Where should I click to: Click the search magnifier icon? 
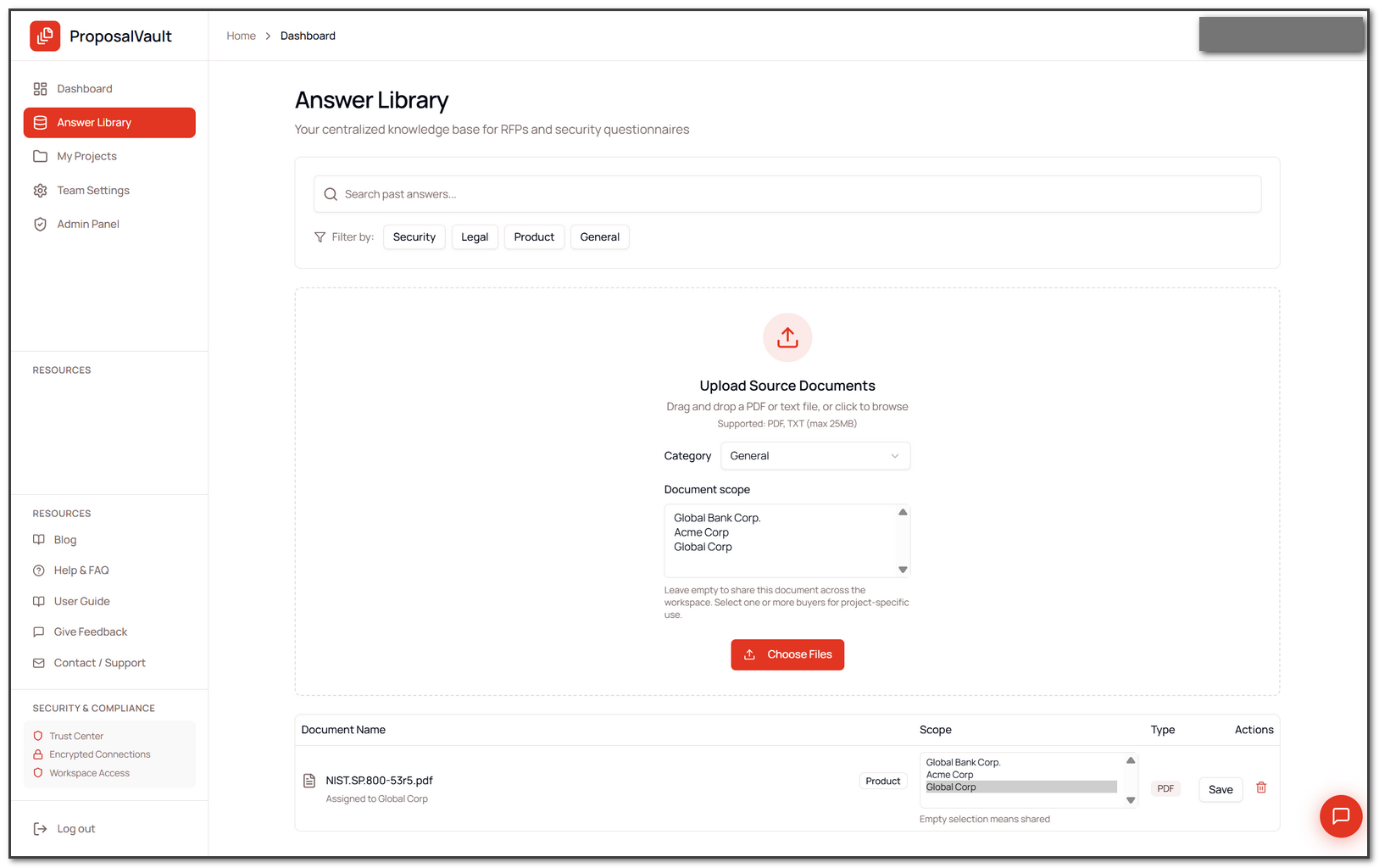331,195
